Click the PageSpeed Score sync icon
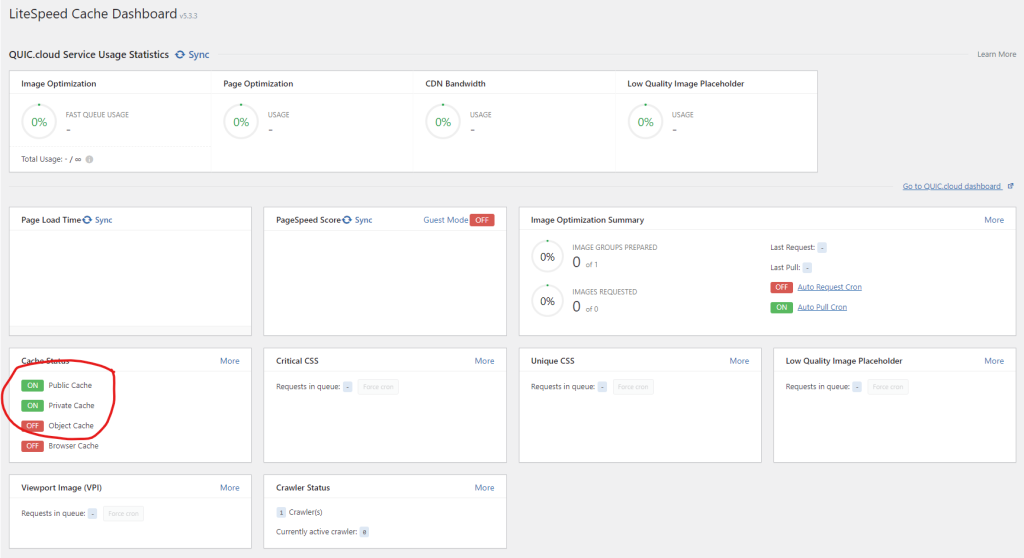The height and width of the screenshot is (558, 1024). (x=347, y=220)
